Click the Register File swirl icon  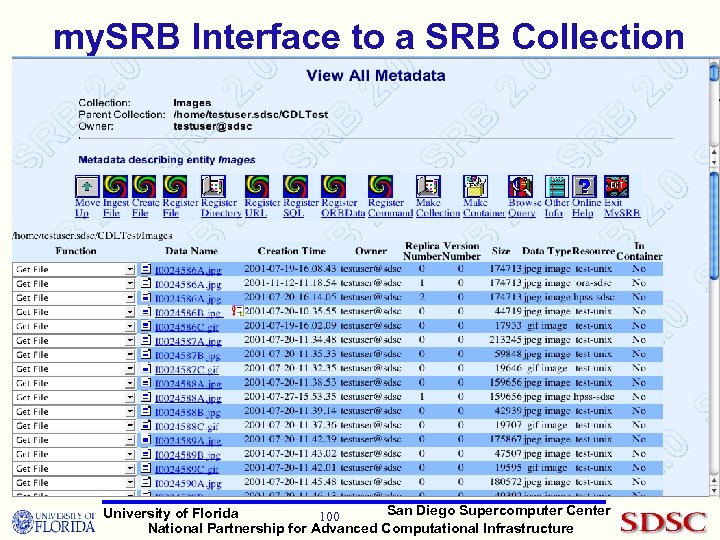[x=175, y=186]
